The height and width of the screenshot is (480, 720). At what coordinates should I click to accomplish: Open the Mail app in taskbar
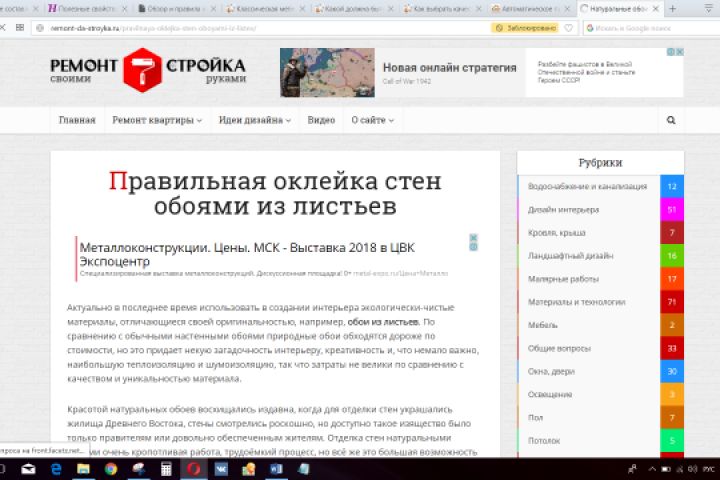click(28, 469)
